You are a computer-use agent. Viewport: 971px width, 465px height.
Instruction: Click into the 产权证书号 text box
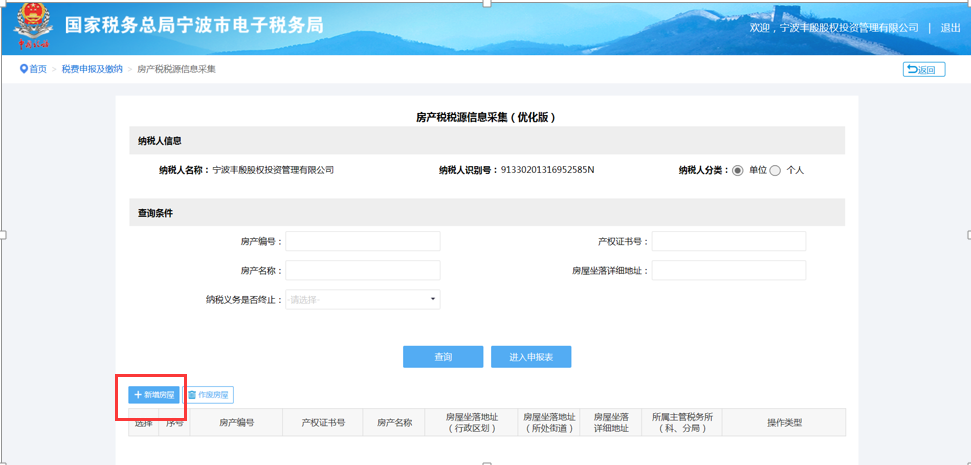728,241
